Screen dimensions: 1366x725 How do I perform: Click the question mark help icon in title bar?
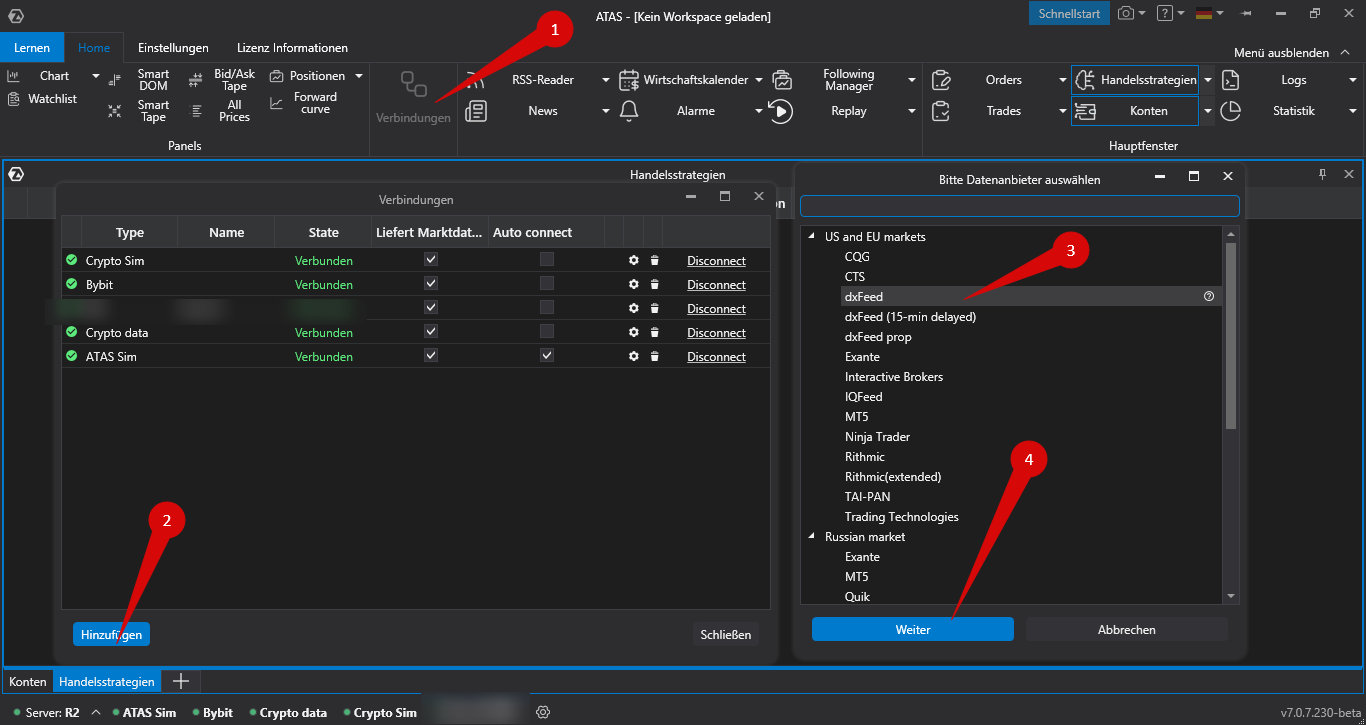(1164, 13)
